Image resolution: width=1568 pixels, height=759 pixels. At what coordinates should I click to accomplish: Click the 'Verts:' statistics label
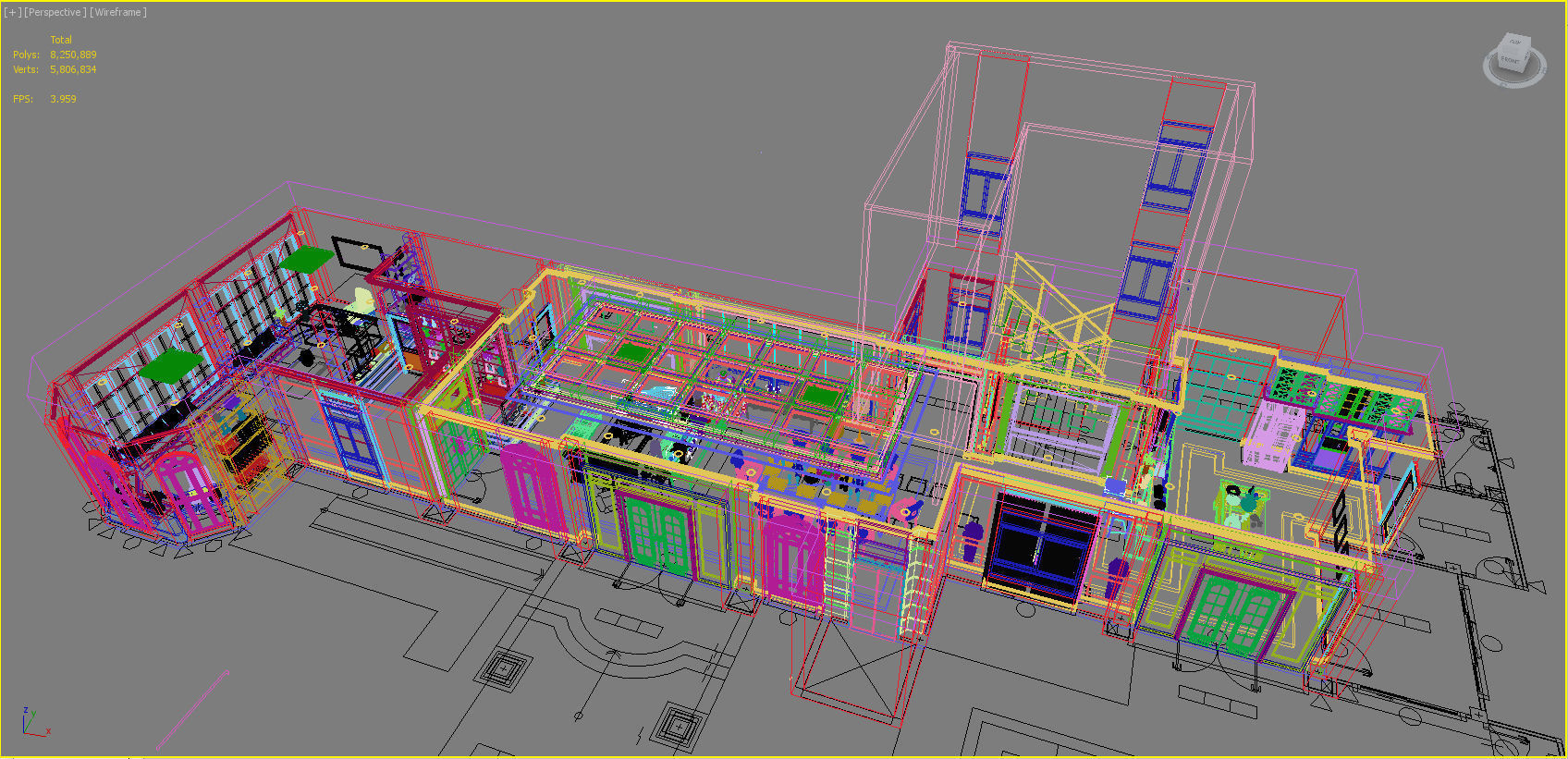point(26,69)
